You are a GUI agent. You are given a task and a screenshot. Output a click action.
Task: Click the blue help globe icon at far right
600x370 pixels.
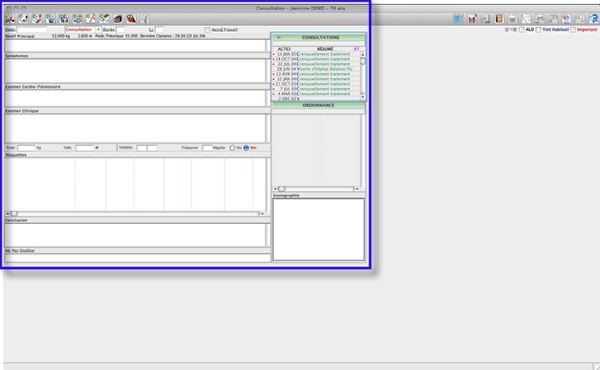tap(593, 19)
